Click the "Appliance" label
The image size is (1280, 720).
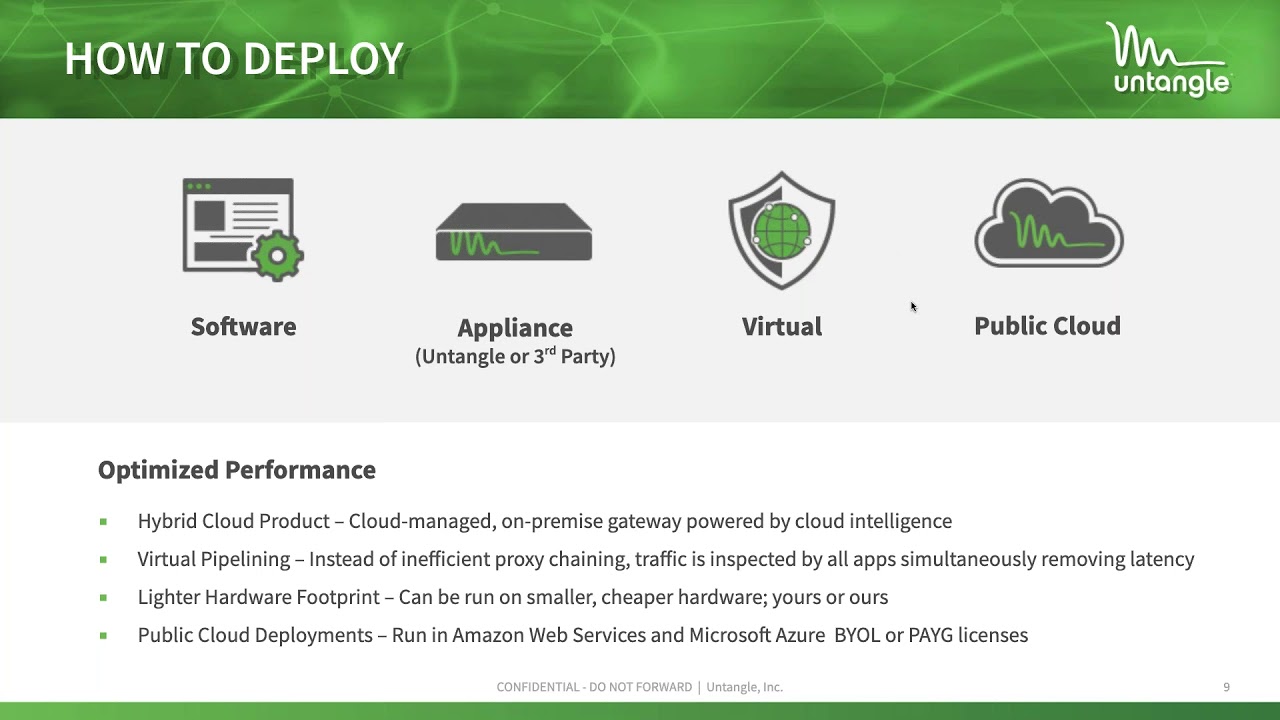(x=515, y=328)
